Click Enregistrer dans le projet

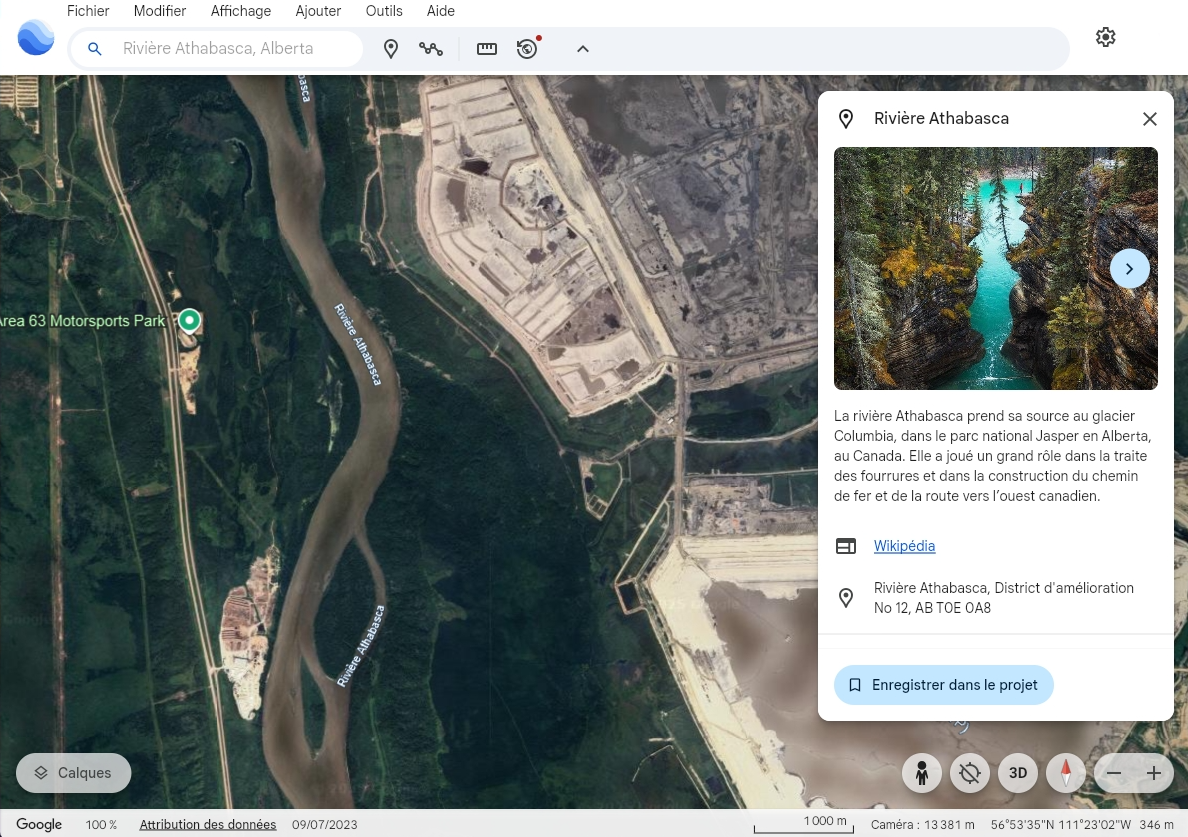coord(943,684)
